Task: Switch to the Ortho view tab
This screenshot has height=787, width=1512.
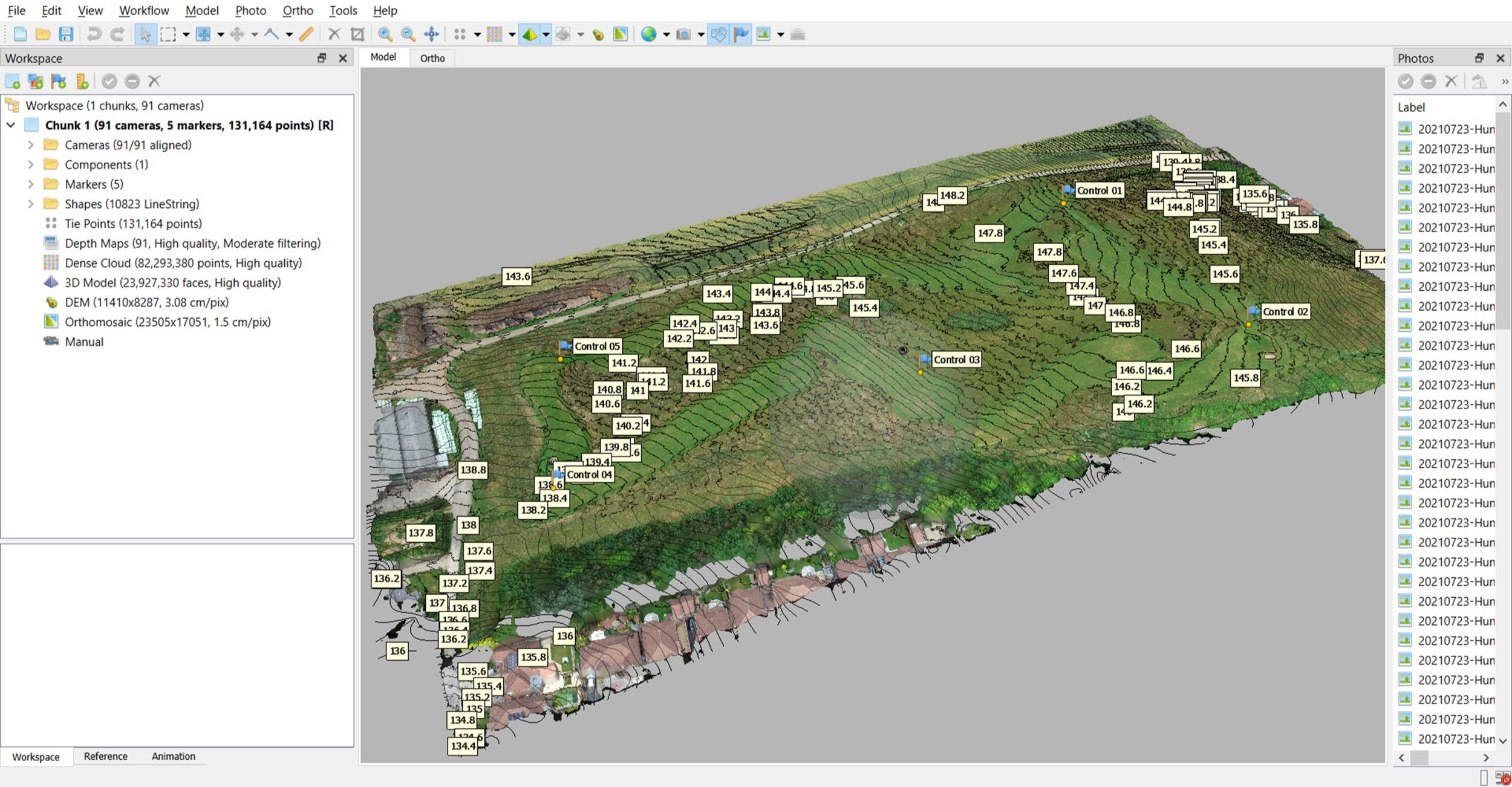Action: click(432, 58)
